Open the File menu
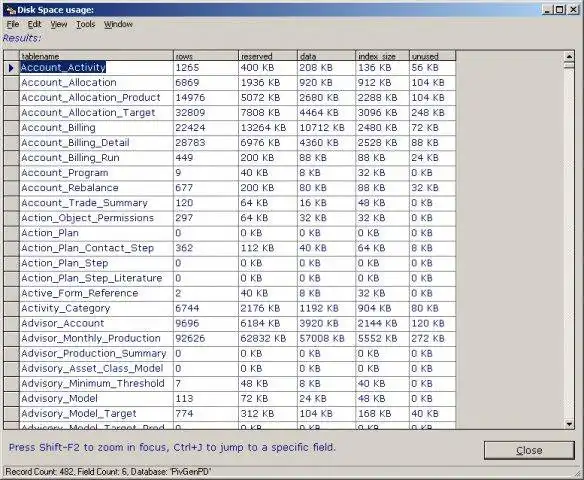584x480 pixels. click(x=13, y=24)
